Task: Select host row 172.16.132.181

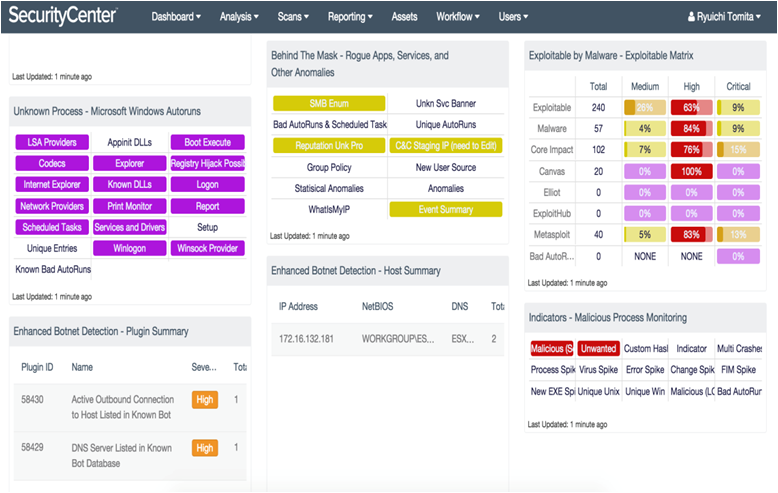Action: point(388,339)
